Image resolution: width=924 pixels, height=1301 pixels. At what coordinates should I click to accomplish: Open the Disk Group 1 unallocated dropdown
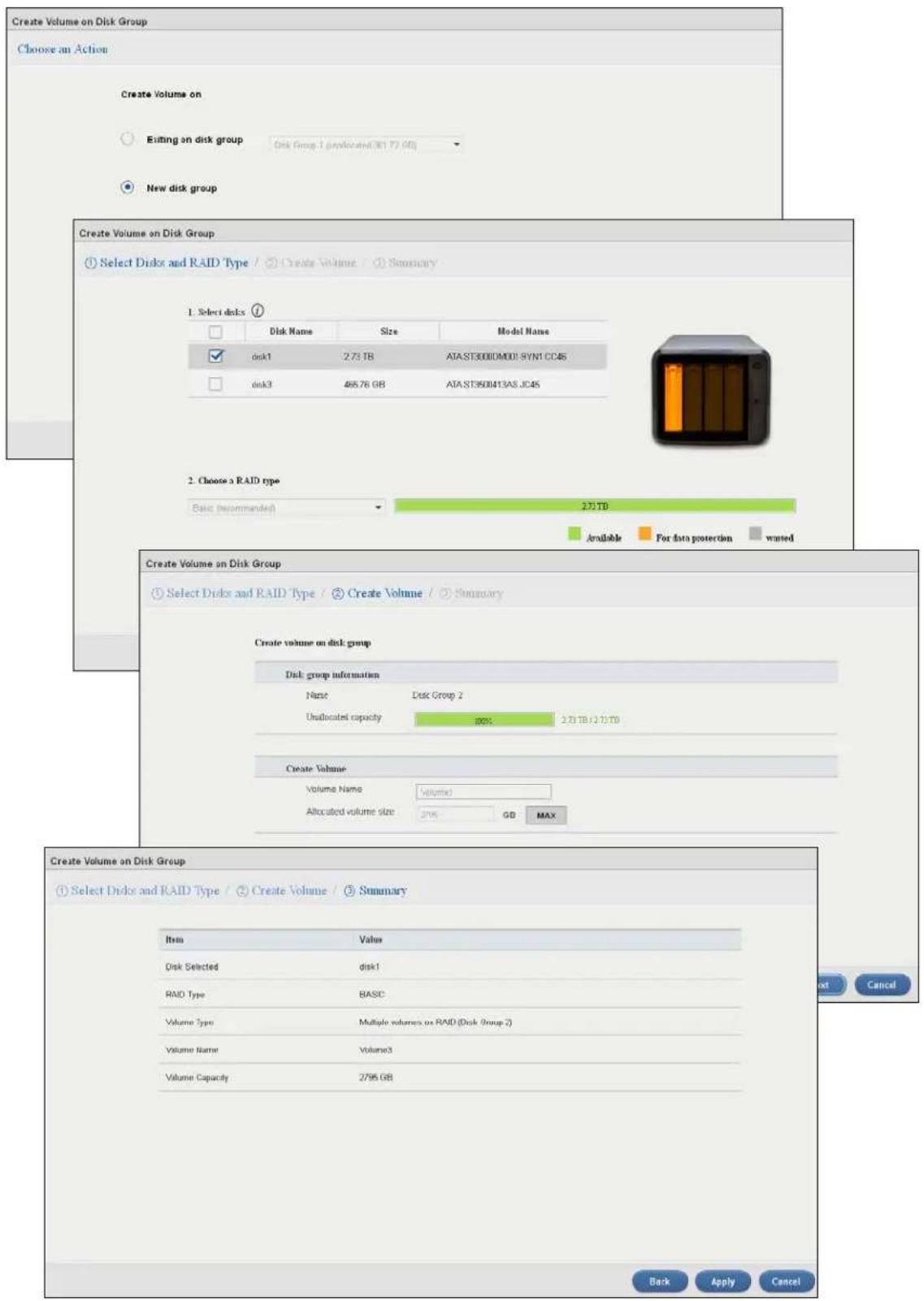pos(367,145)
